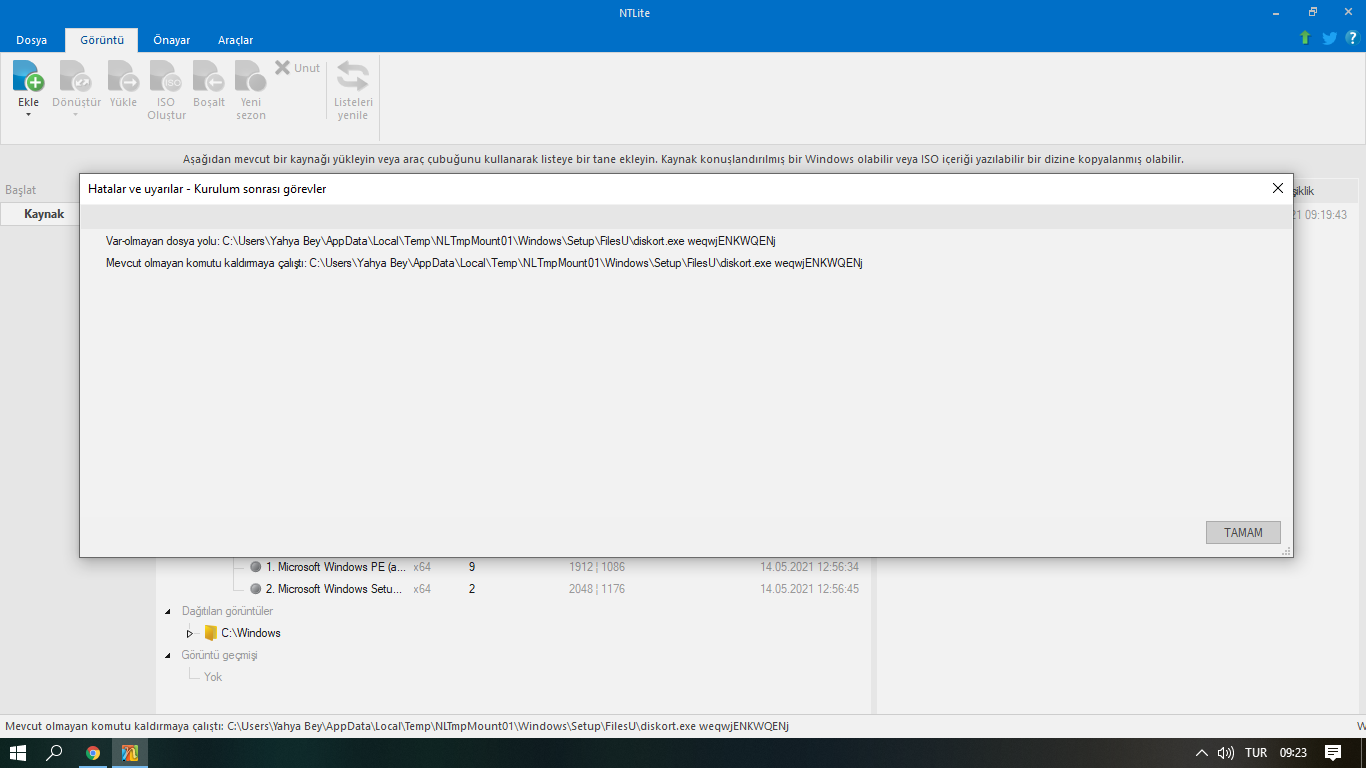1366x768 pixels.
Task: Click the Windows Start button
Action: pyautogui.click(x=18, y=753)
